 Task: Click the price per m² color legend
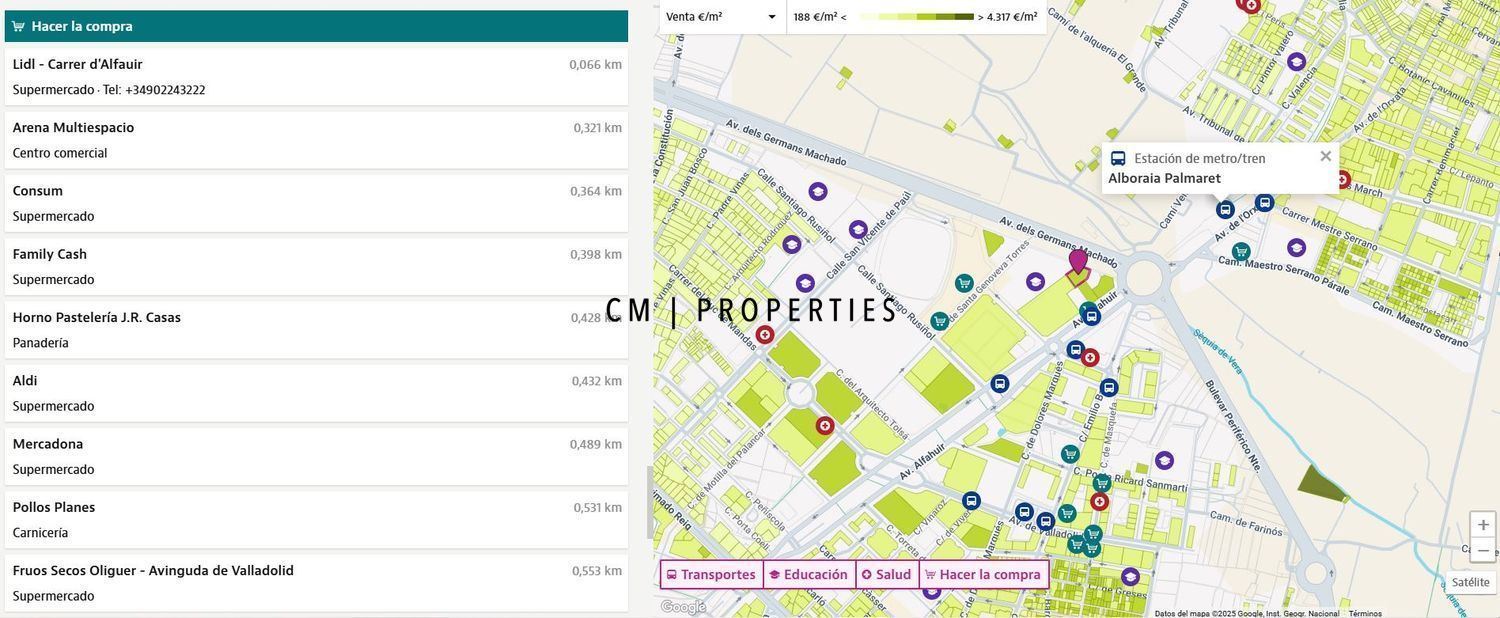tap(916, 17)
